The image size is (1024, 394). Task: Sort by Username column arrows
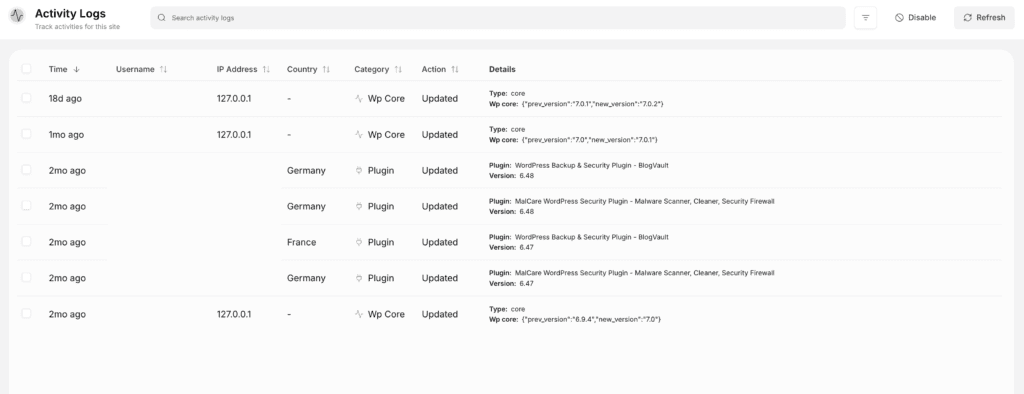click(163, 69)
